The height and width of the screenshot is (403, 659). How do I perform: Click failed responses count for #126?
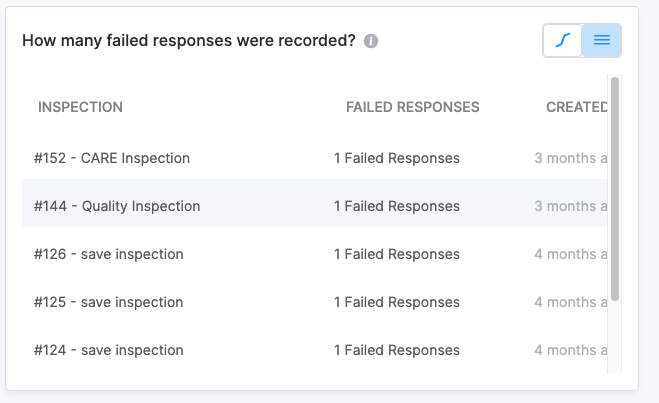pos(397,254)
